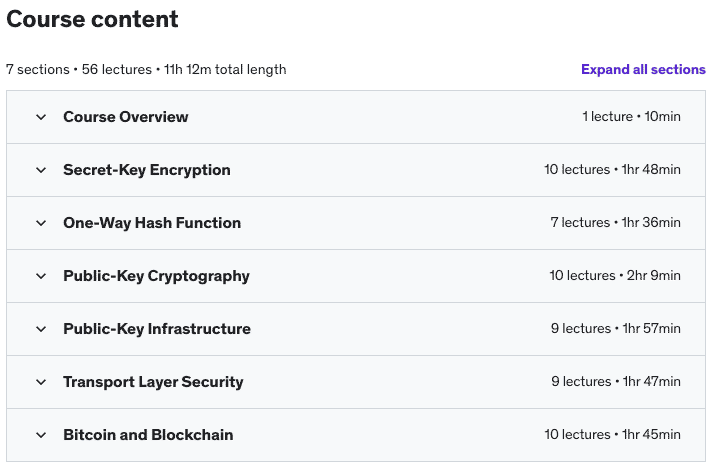Click the chevron beside Bitcoin and Blockchain
Viewport: 712px width, 468px height.
41,435
